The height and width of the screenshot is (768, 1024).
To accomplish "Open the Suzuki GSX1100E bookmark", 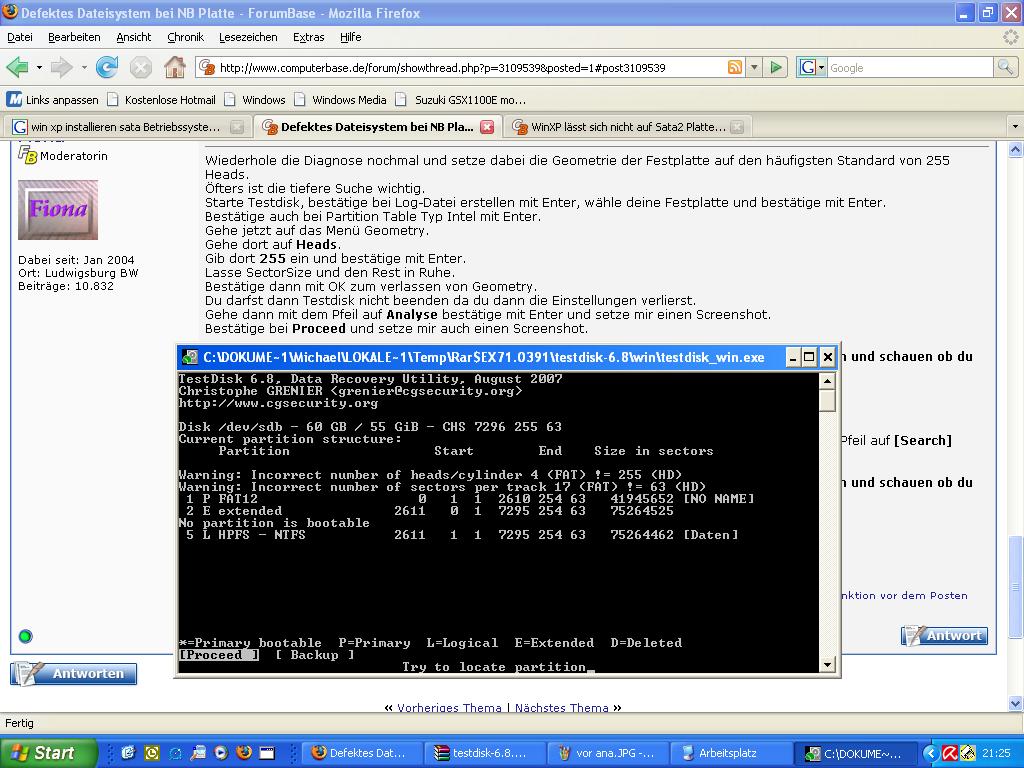I will [x=462, y=100].
